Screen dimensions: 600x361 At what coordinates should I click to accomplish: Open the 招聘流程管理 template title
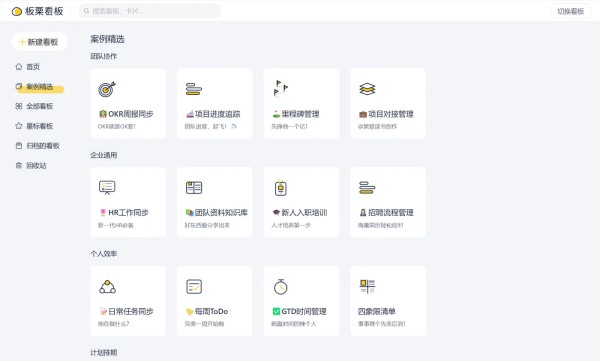click(x=386, y=213)
